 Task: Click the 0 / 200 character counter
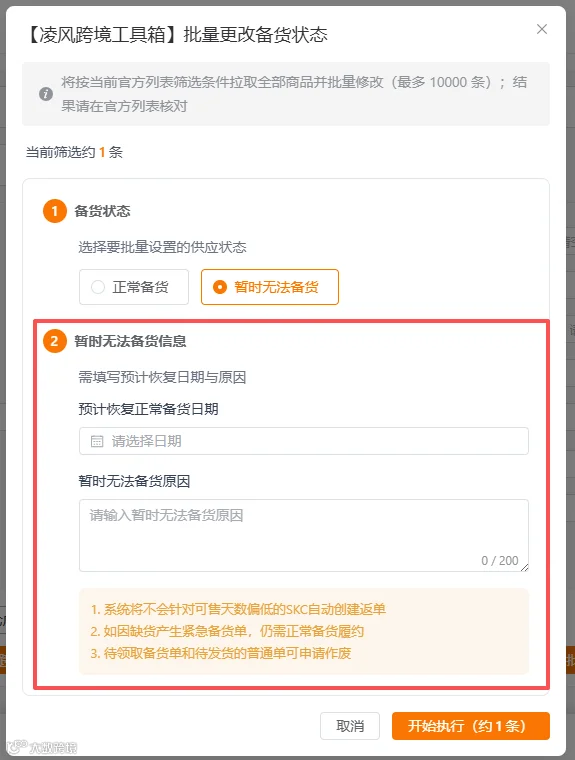click(x=499, y=561)
